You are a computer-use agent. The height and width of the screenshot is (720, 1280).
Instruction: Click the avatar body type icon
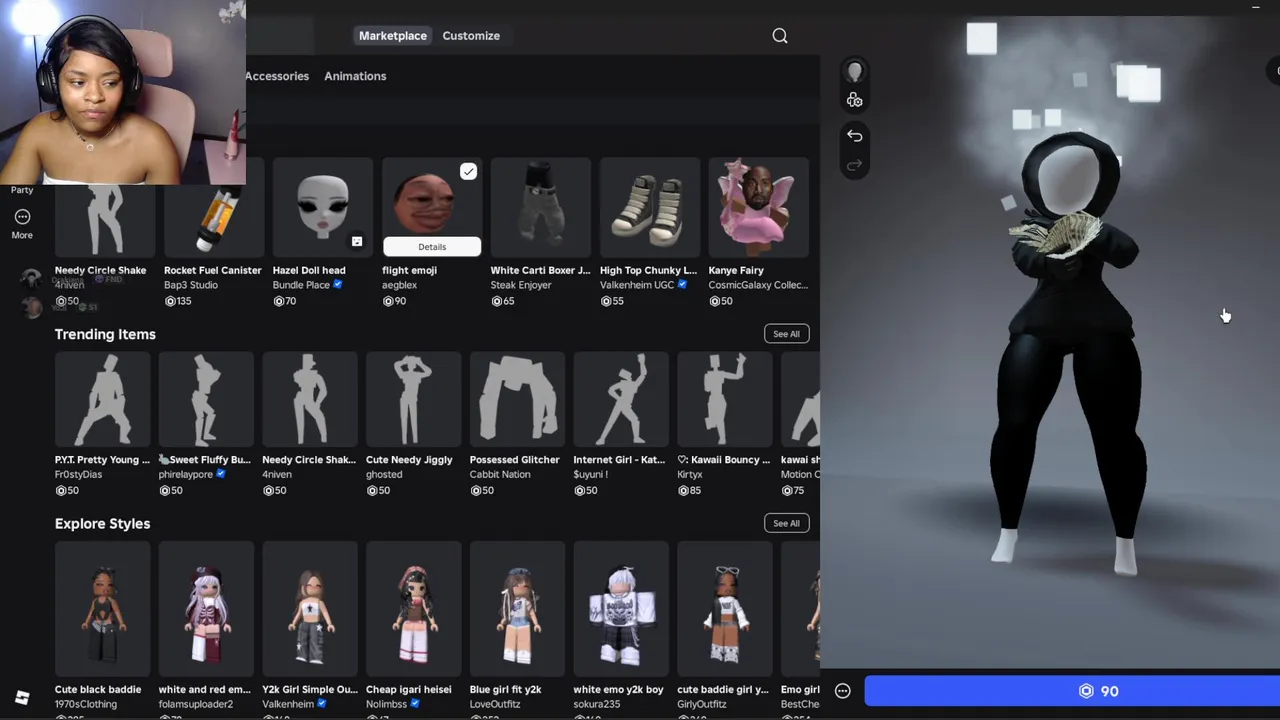point(855,72)
